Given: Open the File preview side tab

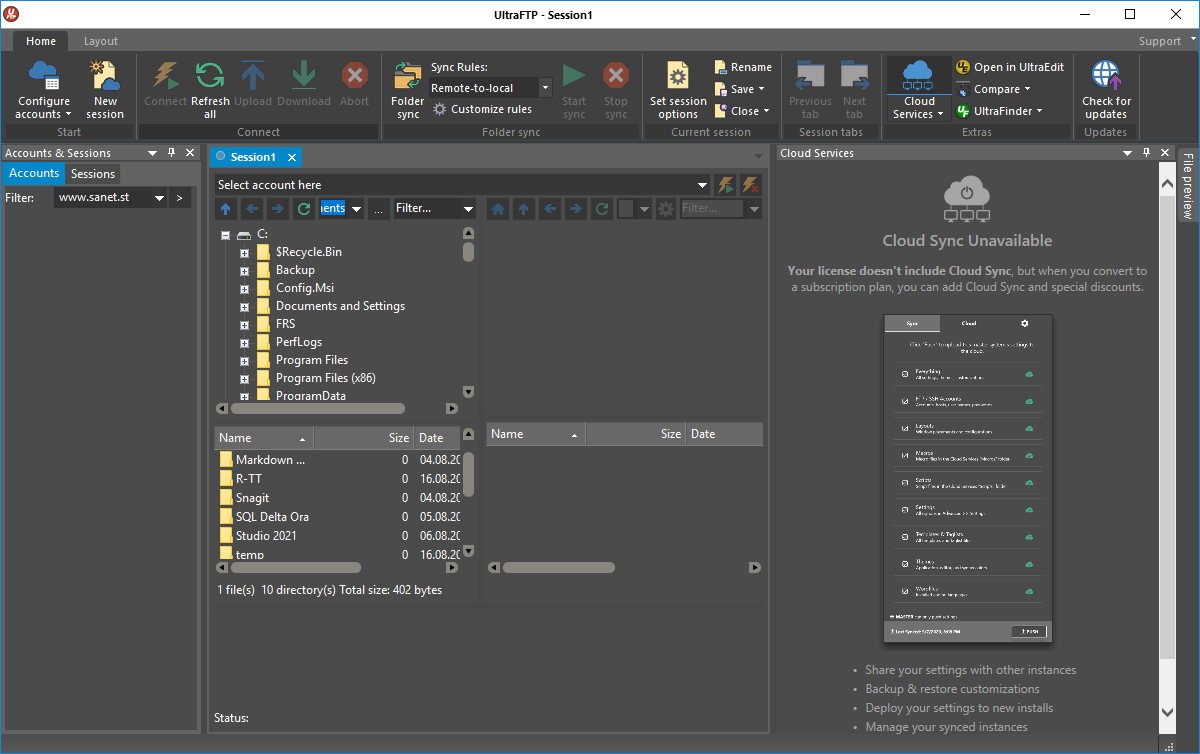Looking at the screenshot, I should pos(1187,185).
